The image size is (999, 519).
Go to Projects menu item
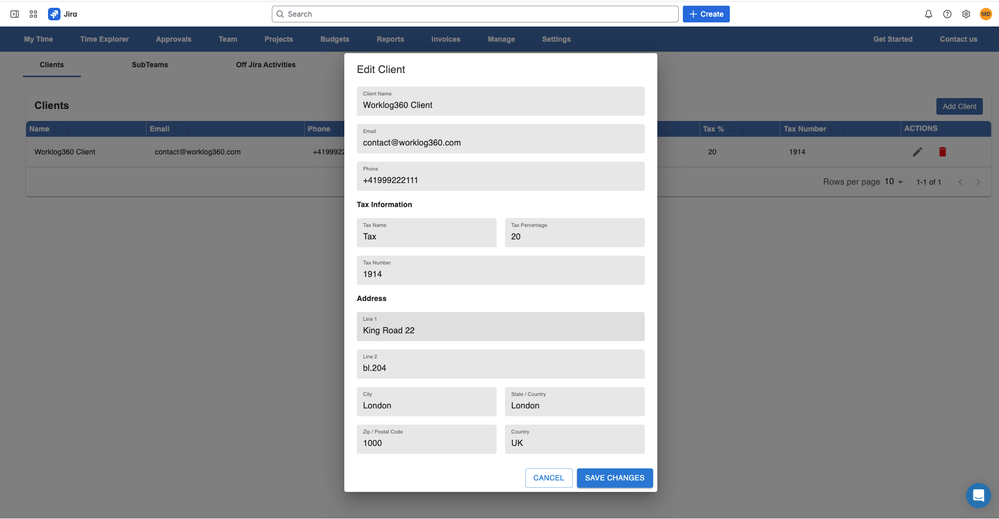click(x=278, y=39)
